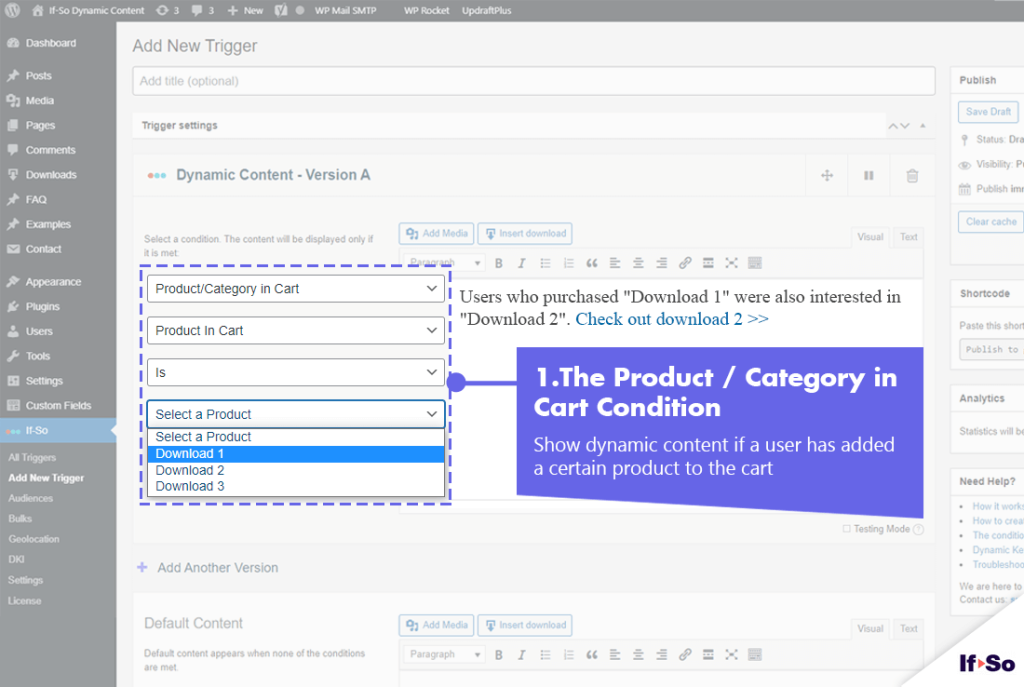The image size is (1024, 687).
Task: Toggle italic in the Default Content editor
Action: tap(521, 655)
